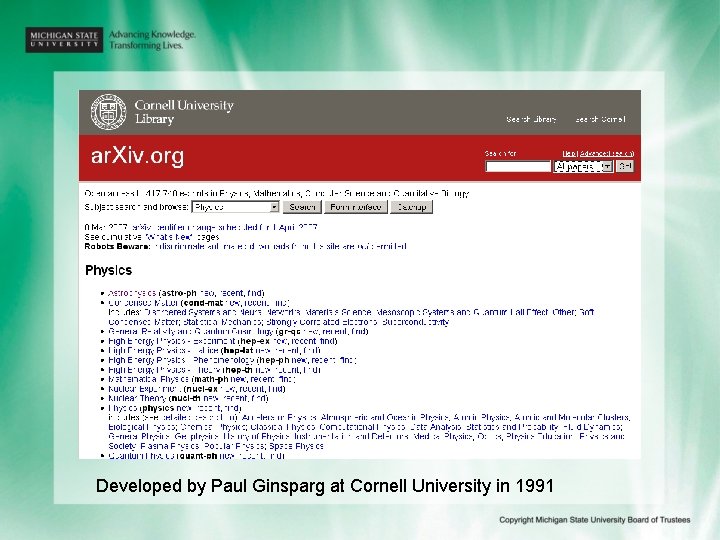
Task: Open the Nuclear Experiment link
Action: click(145, 389)
